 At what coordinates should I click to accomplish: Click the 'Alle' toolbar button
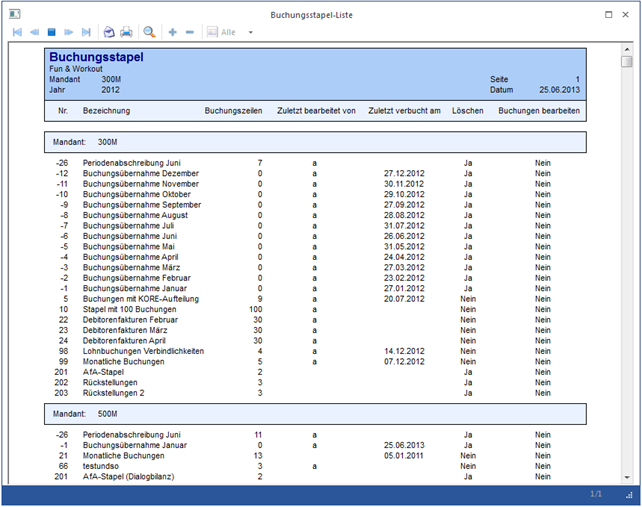(x=222, y=32)
